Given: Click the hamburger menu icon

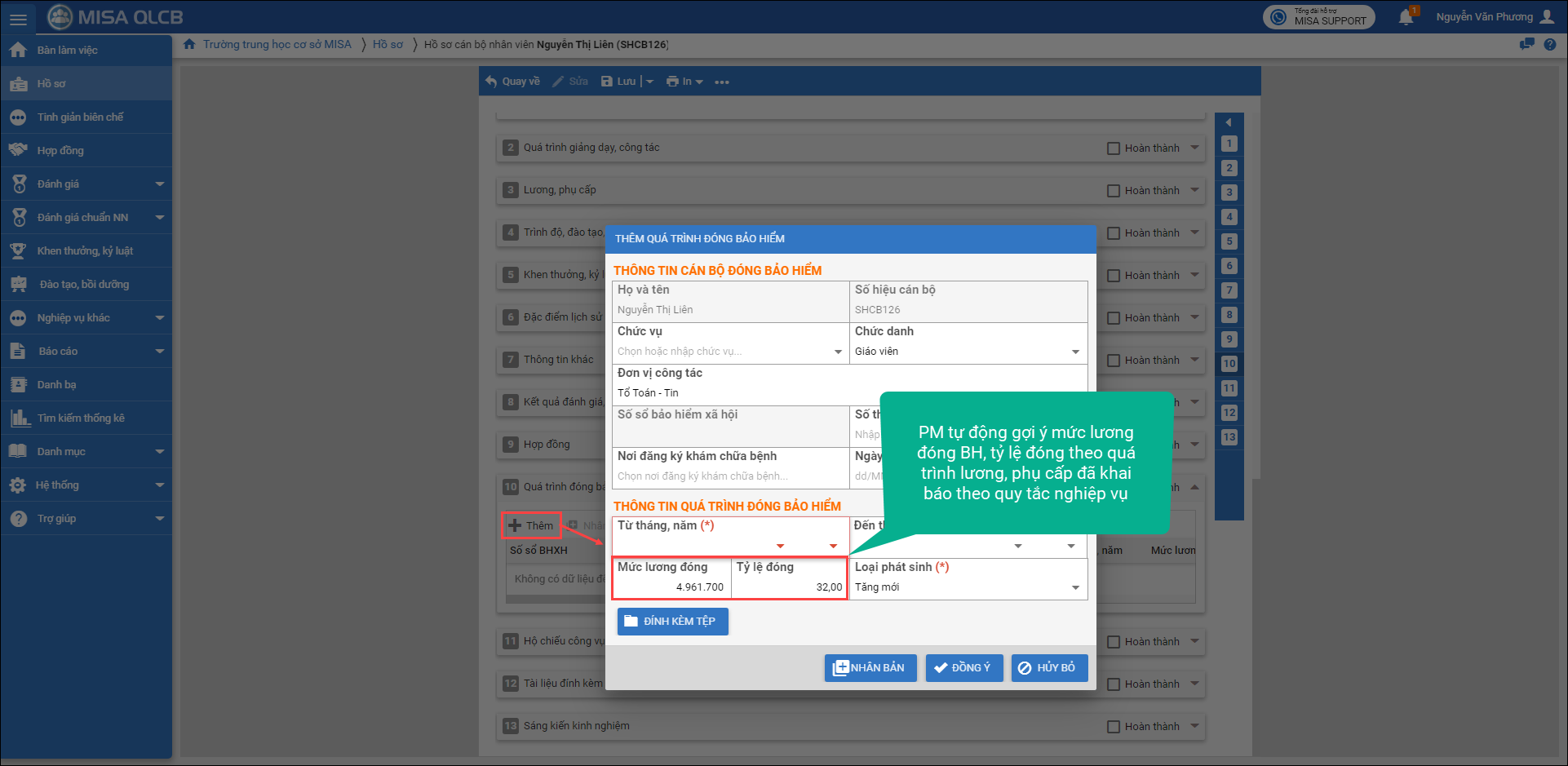Looking at the screenshot, I should 18,18.
